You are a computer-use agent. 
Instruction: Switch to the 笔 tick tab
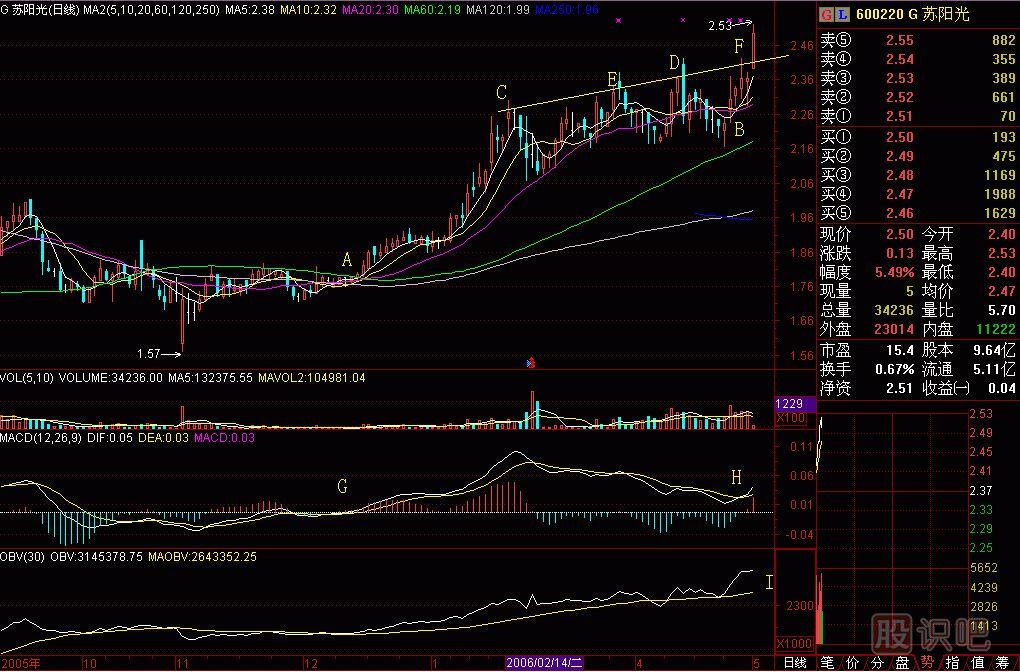[827, 663]
